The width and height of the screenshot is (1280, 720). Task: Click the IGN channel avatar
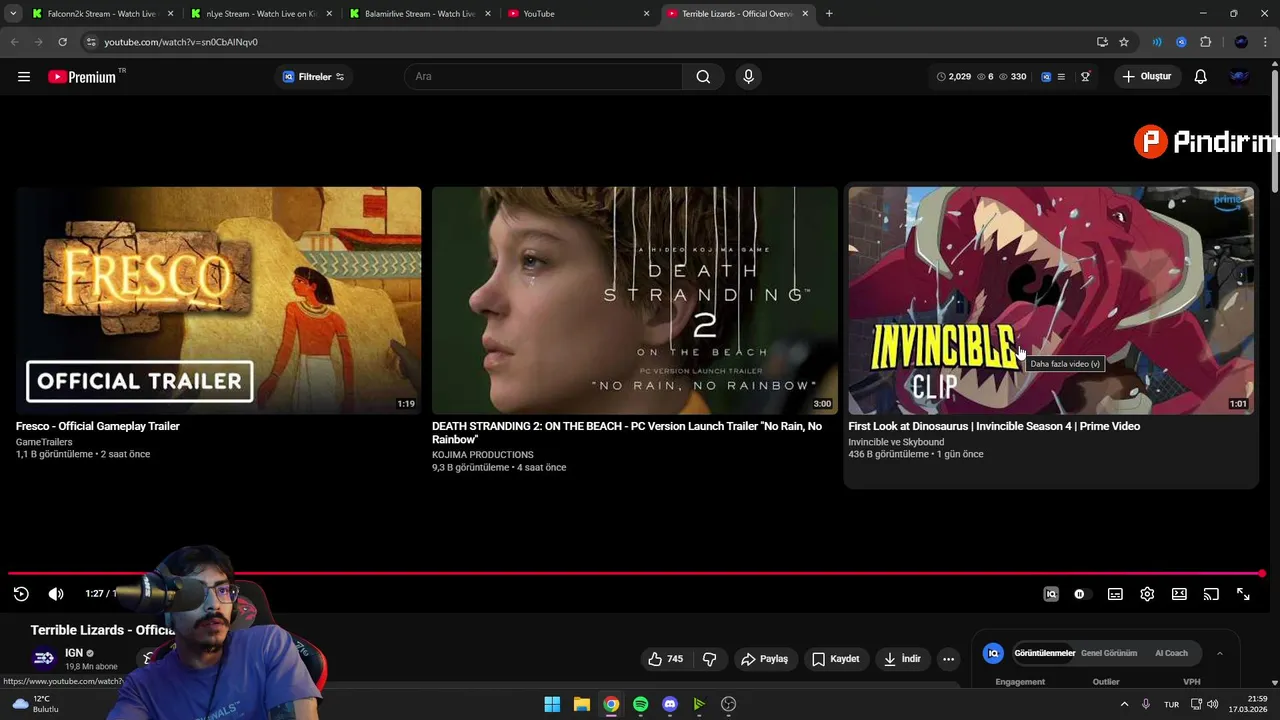pyautogui.click(x=43, y=657)
